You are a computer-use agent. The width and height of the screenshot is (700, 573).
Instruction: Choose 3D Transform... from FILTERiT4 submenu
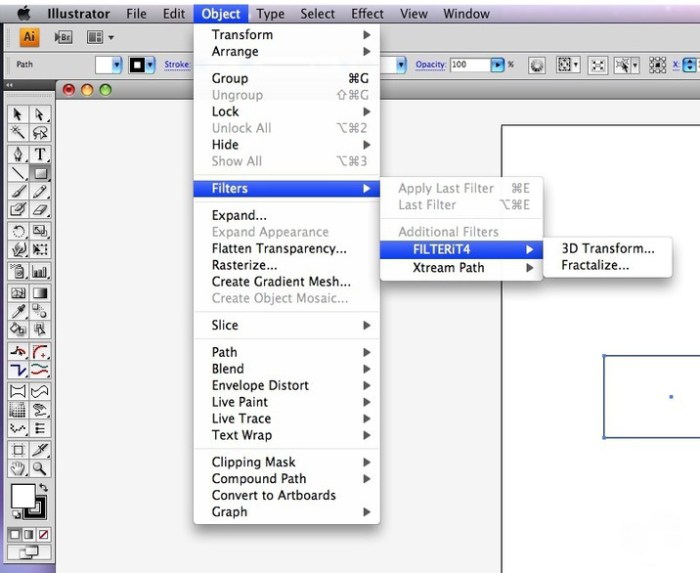pyautogui.click(x=608, y=248)
